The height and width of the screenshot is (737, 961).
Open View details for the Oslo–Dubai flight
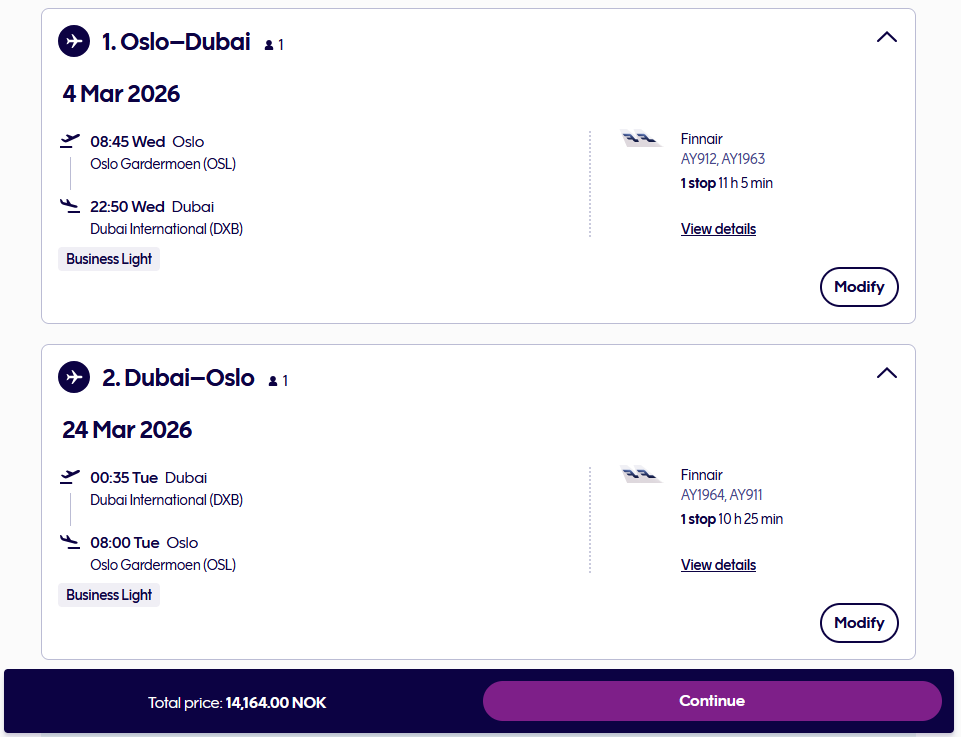(x=718, y=228)
